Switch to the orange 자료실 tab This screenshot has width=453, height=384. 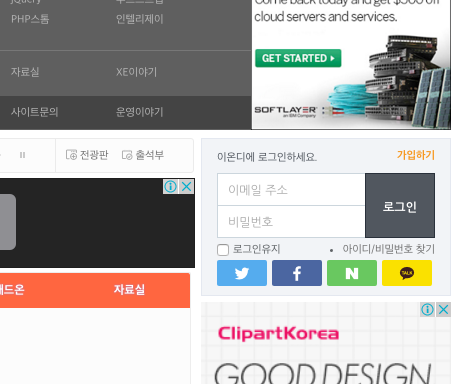pos(129,290)
